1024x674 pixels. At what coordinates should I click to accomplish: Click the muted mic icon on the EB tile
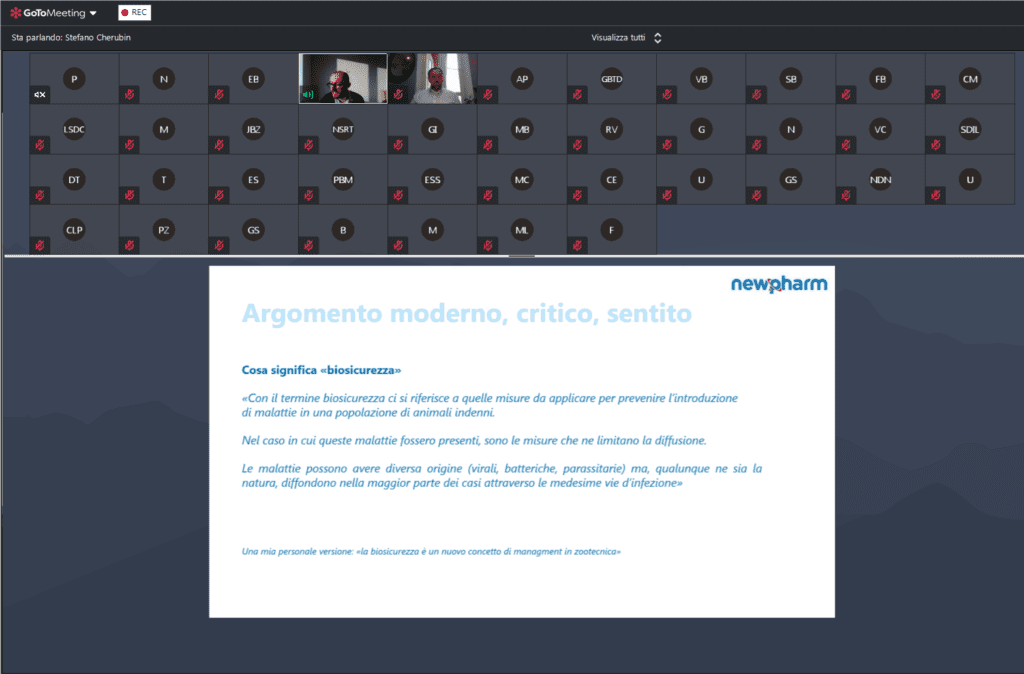219,95
